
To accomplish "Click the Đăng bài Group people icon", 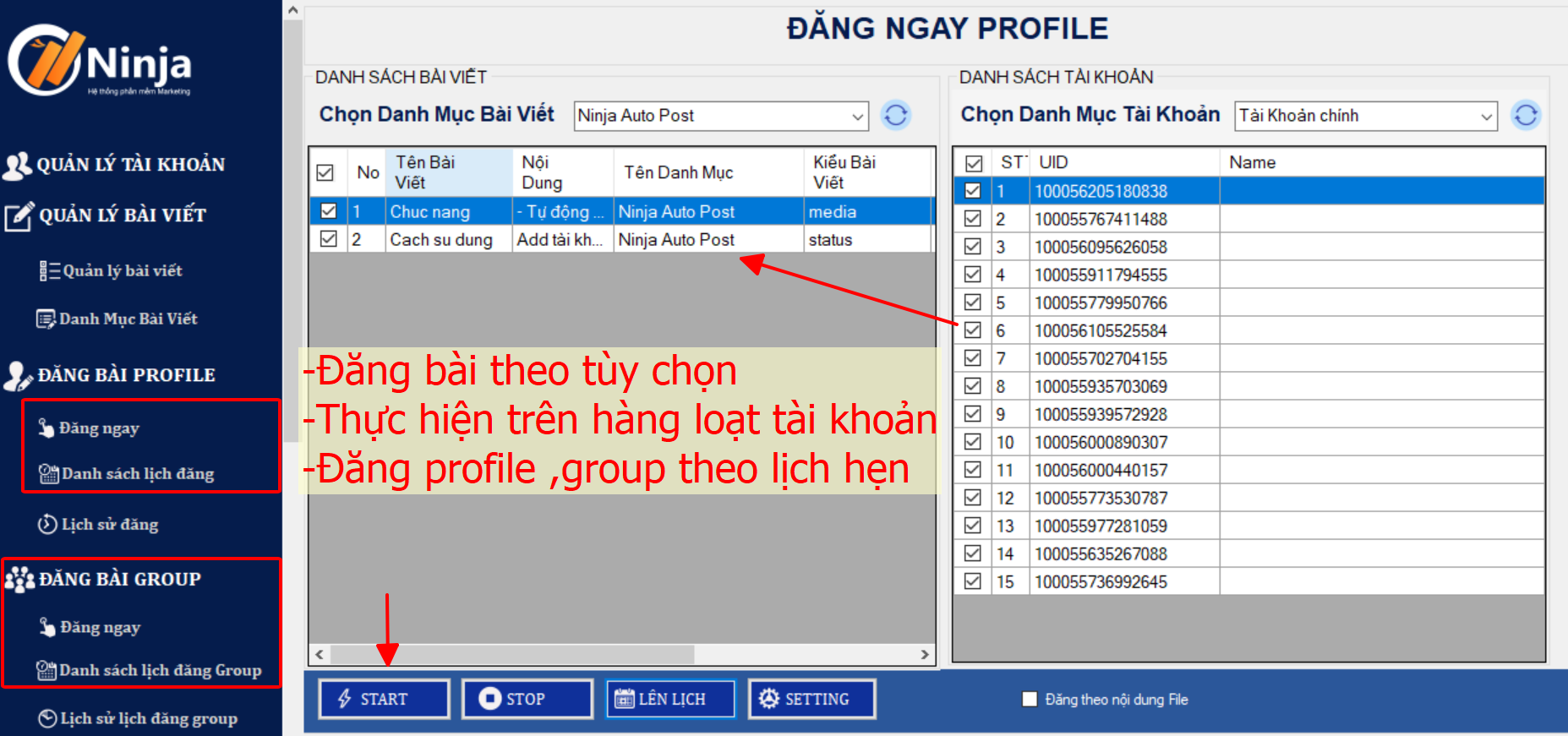I will pyautogui.click(x=19, y=580).
